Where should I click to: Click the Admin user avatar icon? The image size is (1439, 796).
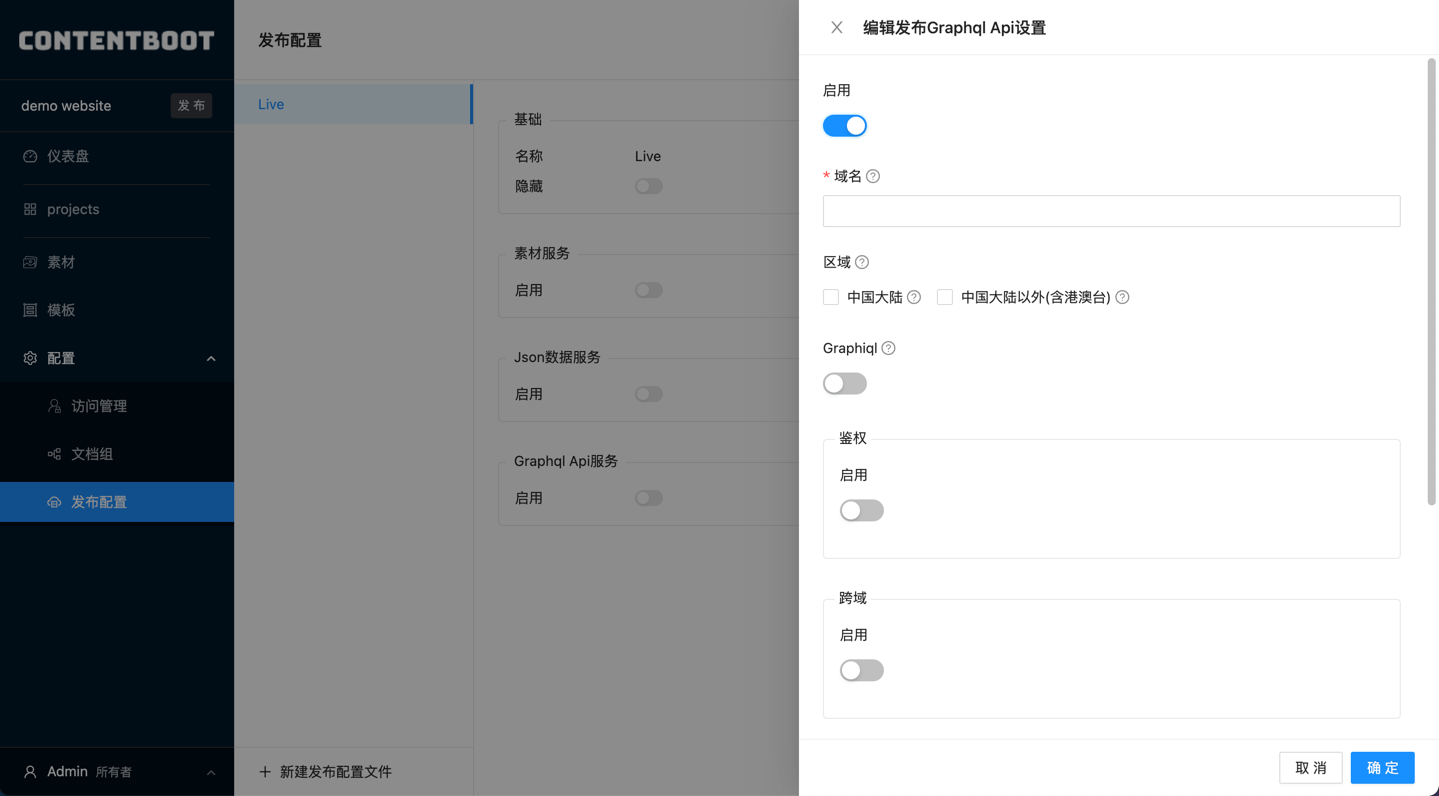30,772
